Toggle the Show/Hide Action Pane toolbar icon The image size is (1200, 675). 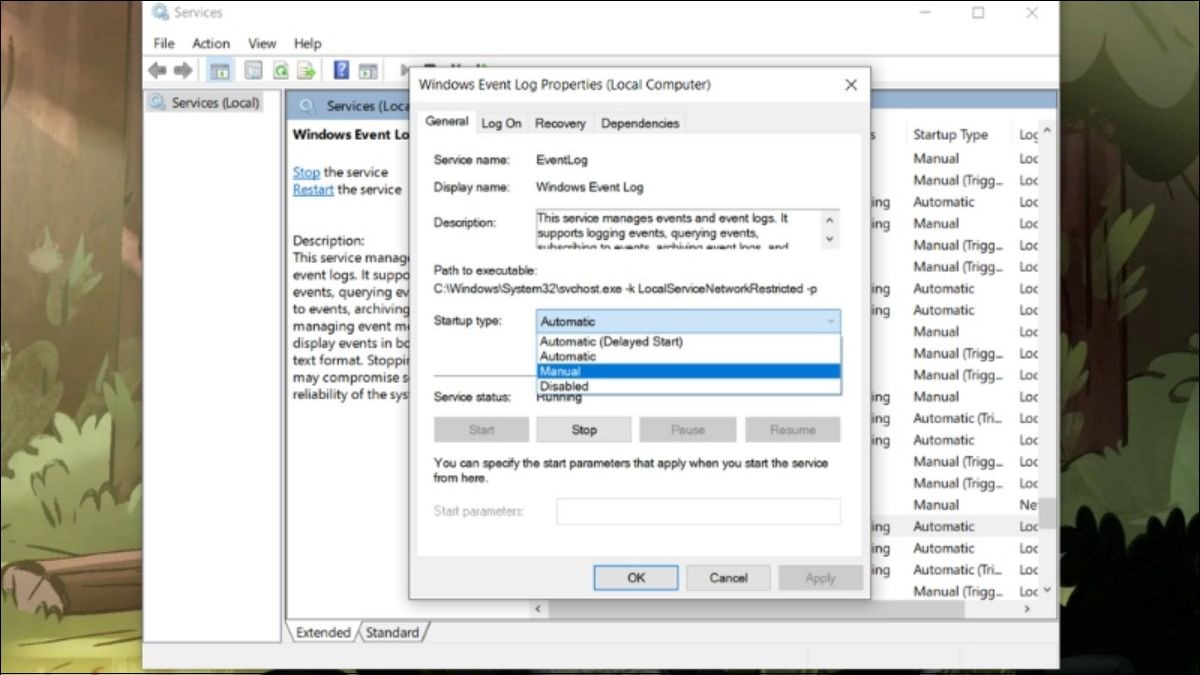(368, 70)
